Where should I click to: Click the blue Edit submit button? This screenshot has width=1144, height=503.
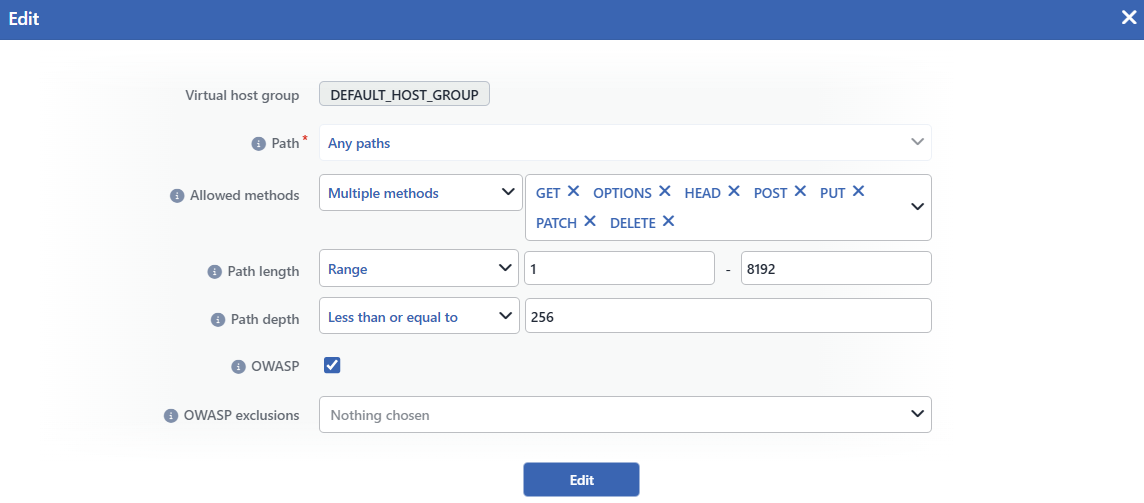[581, 480]
